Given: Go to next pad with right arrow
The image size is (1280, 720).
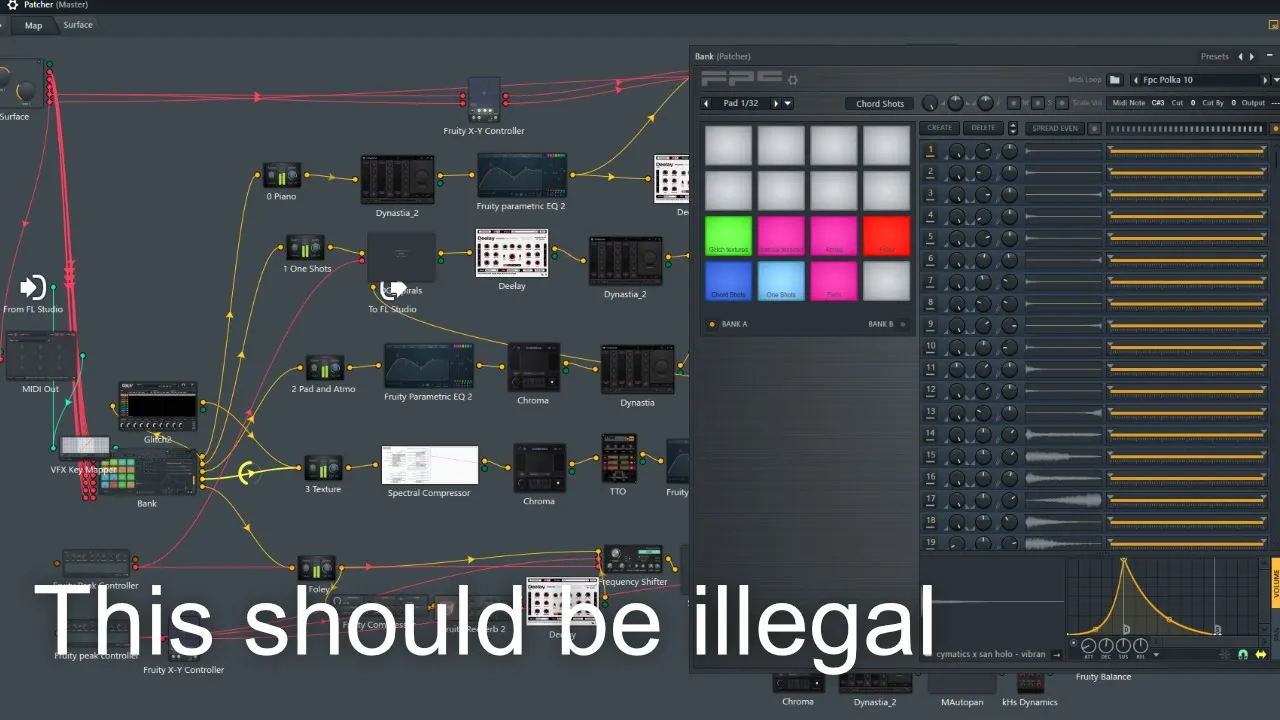Looking at the screenshot, I should (775, 103).
